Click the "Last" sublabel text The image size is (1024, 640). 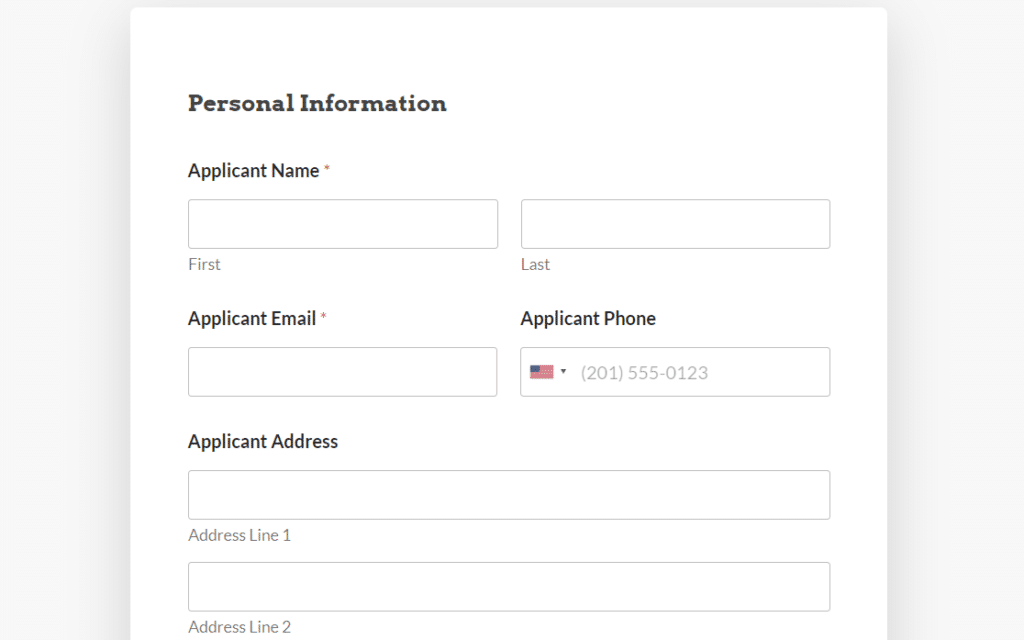pyautogui.click(x=536, y=264)
